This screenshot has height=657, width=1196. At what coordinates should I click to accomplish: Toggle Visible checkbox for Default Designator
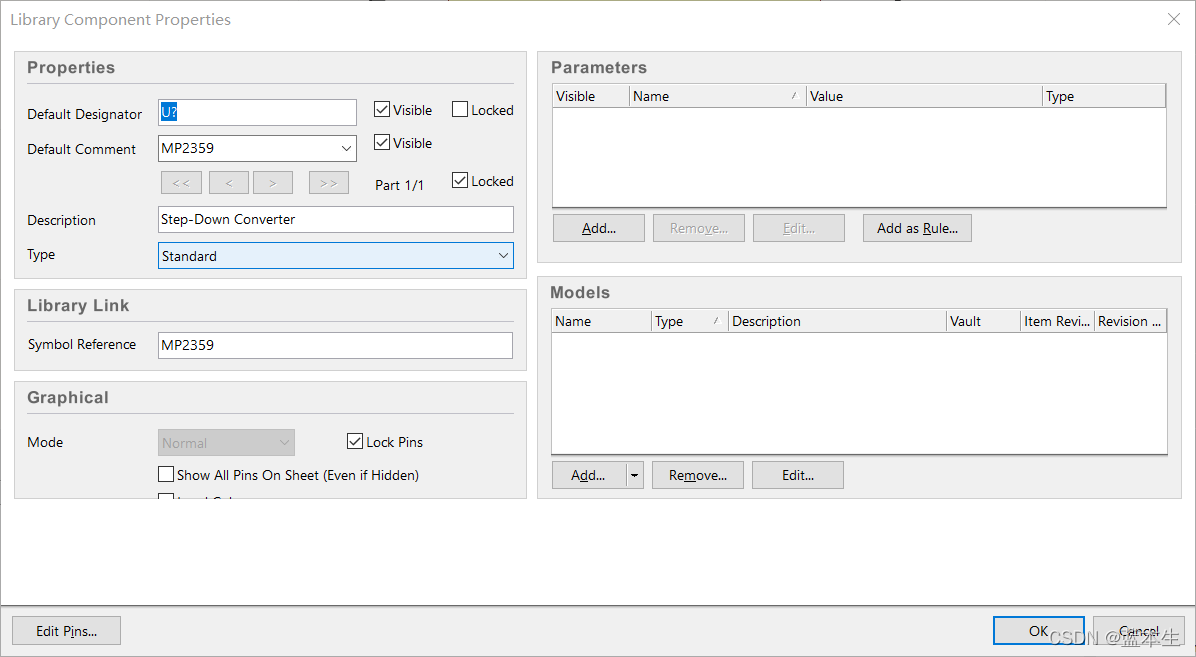pos(382,110)
